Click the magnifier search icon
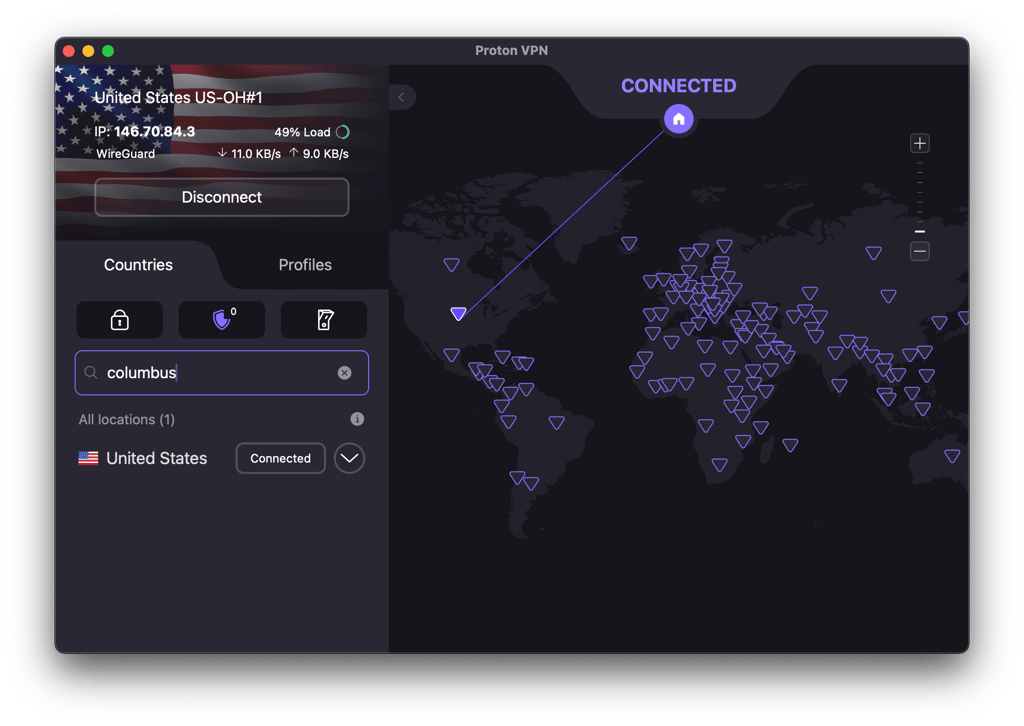The height and width of the screenshot is (726, 1024). 91,373
